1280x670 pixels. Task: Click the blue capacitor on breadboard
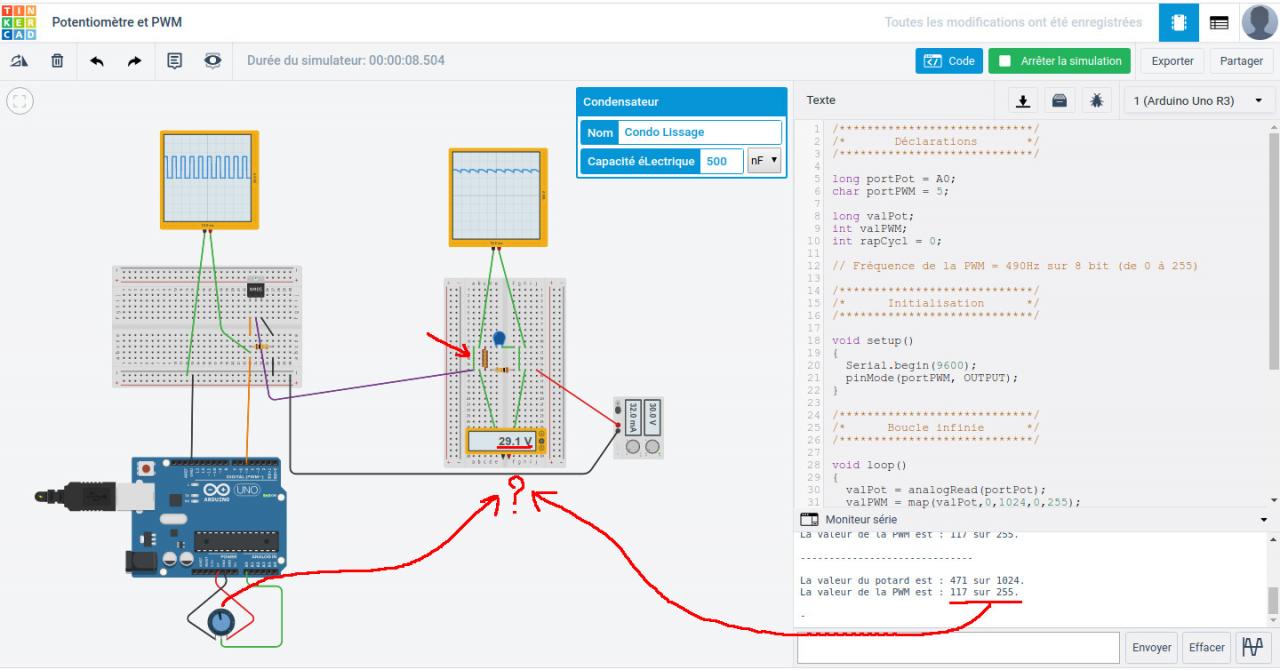pyautogui.click(x=500, y=338)
